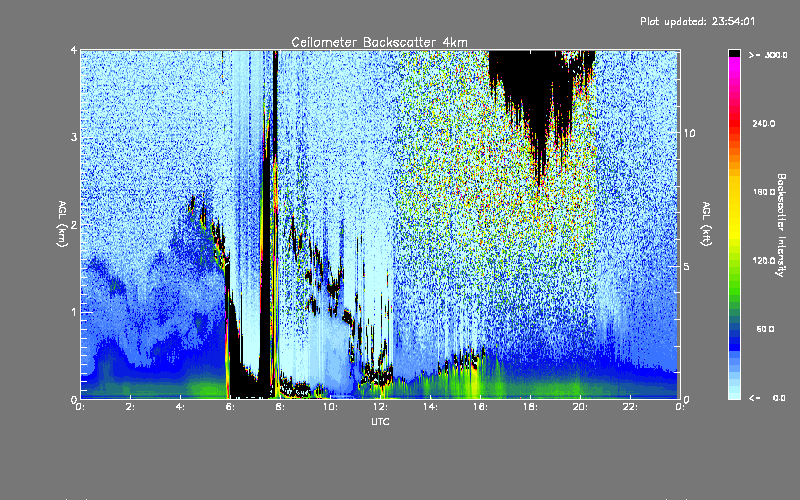Viewport: 800px width, 500px height.
Task: Click the '6:' tick label on the time axis
Action: pyautogui.click(x=230, y=407)
